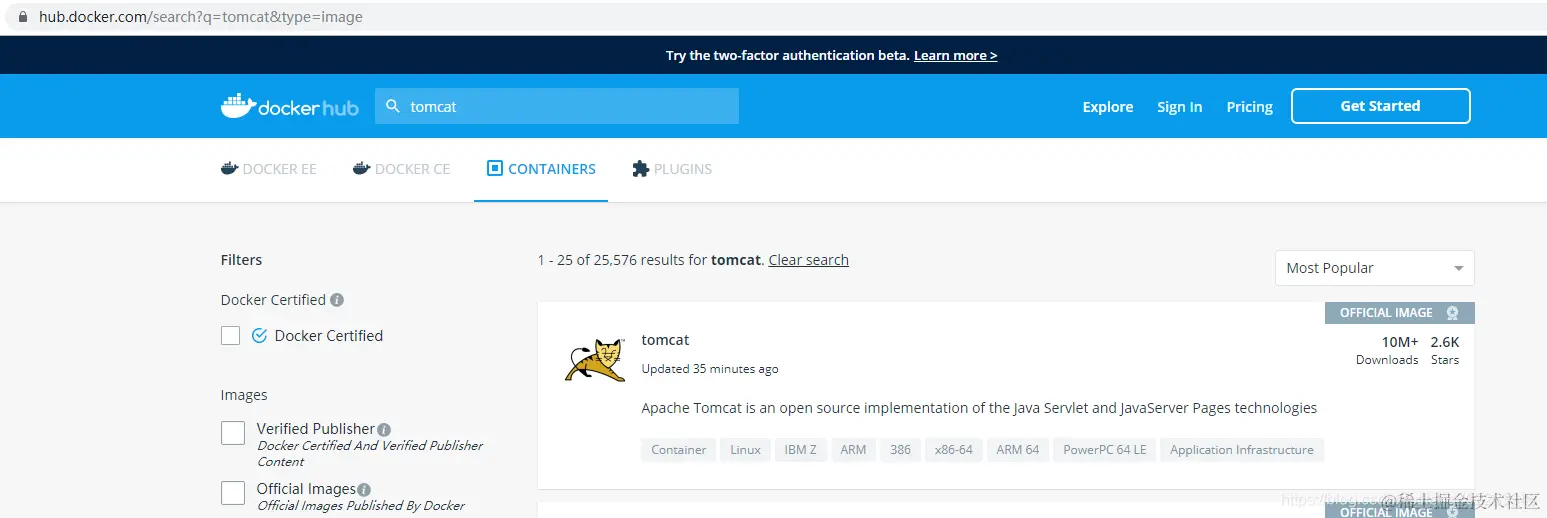Switch to the PLUGINS tab
This screenshot has width=1547, height=518.
tap(672, 169)
